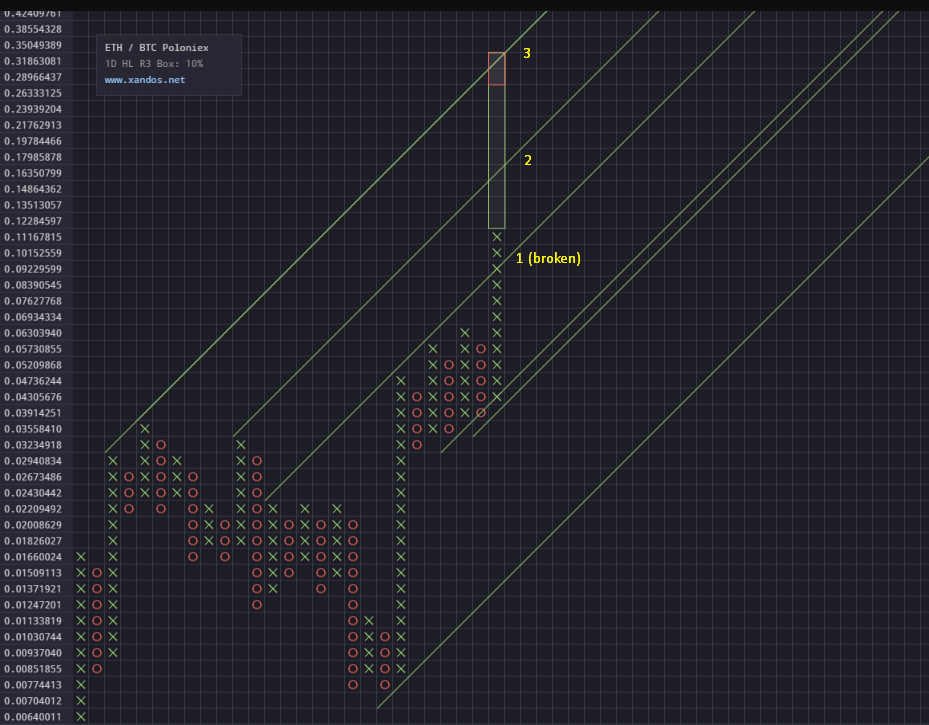Viewport: 929px width, 725px height.
Task: Click price label 0.04736244
Action: (x=33, y=381)
